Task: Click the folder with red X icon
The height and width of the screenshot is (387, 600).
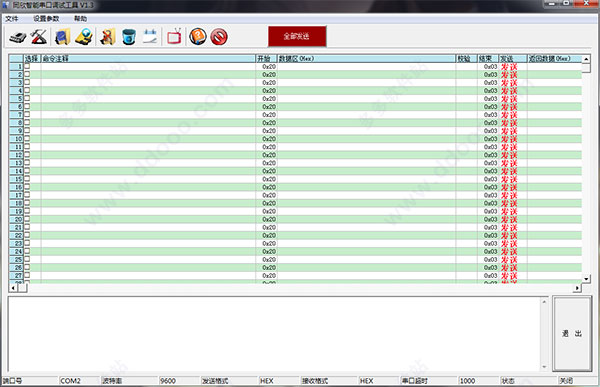Action: tap(108, 37)
